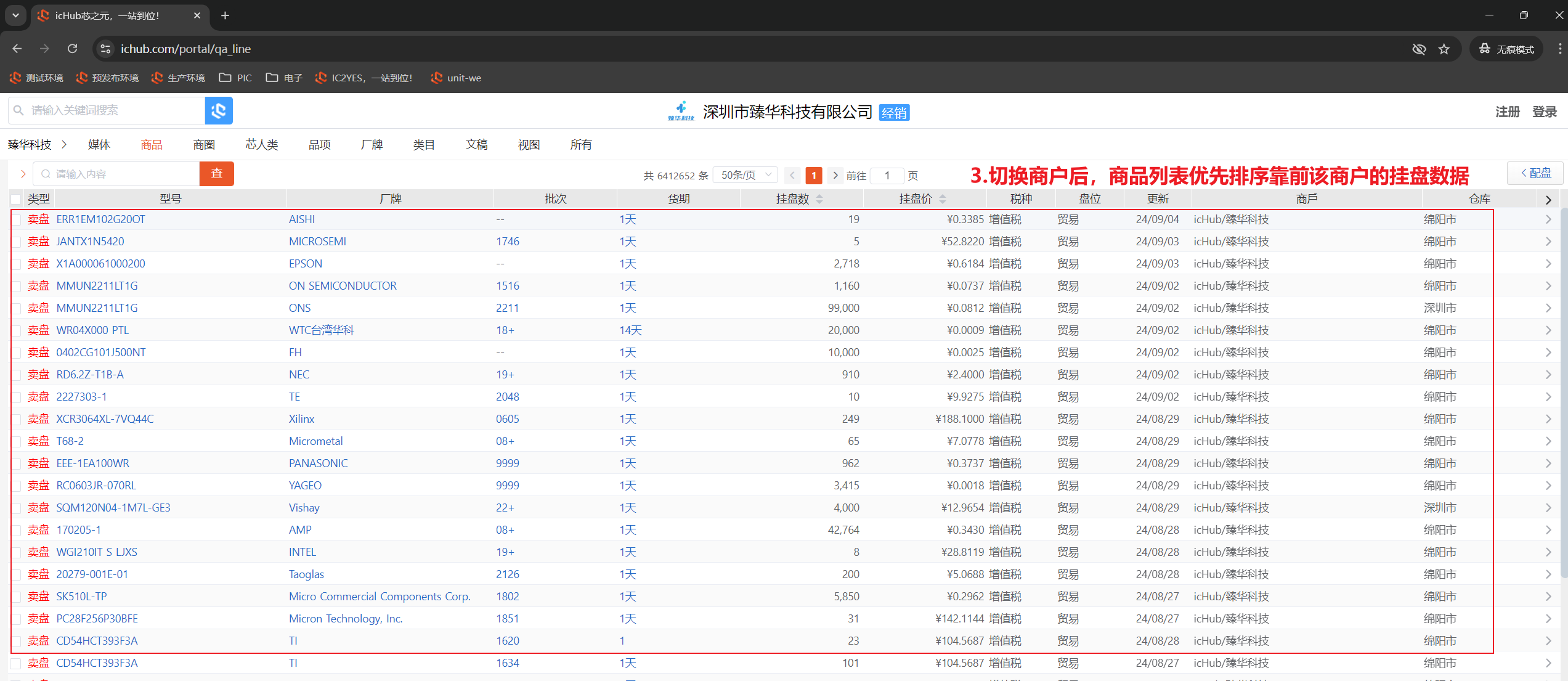Open the 50条/页 page size dropdown
This screenshot has height=681, width=1568.
pyautogui.click(x=745, y=176)
